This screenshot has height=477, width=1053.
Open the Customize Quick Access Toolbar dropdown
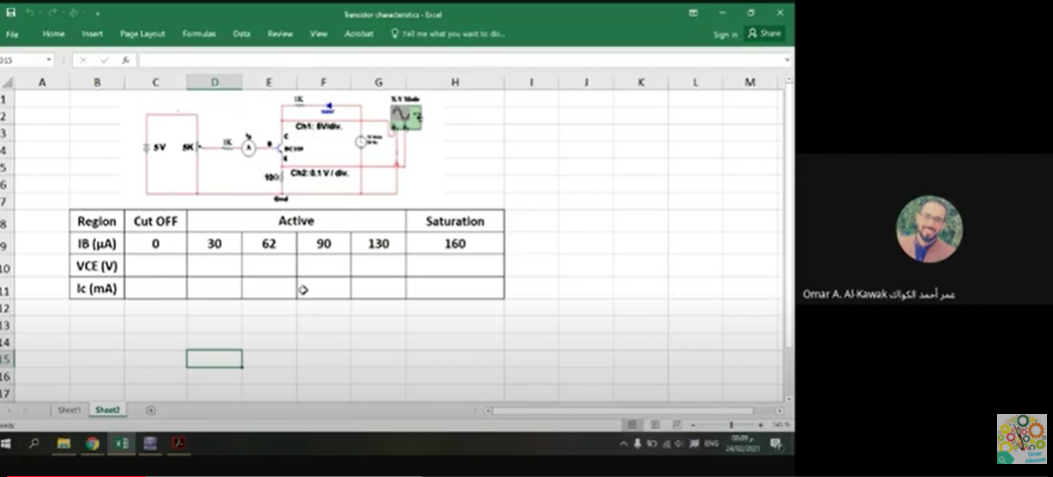[98, 13]
